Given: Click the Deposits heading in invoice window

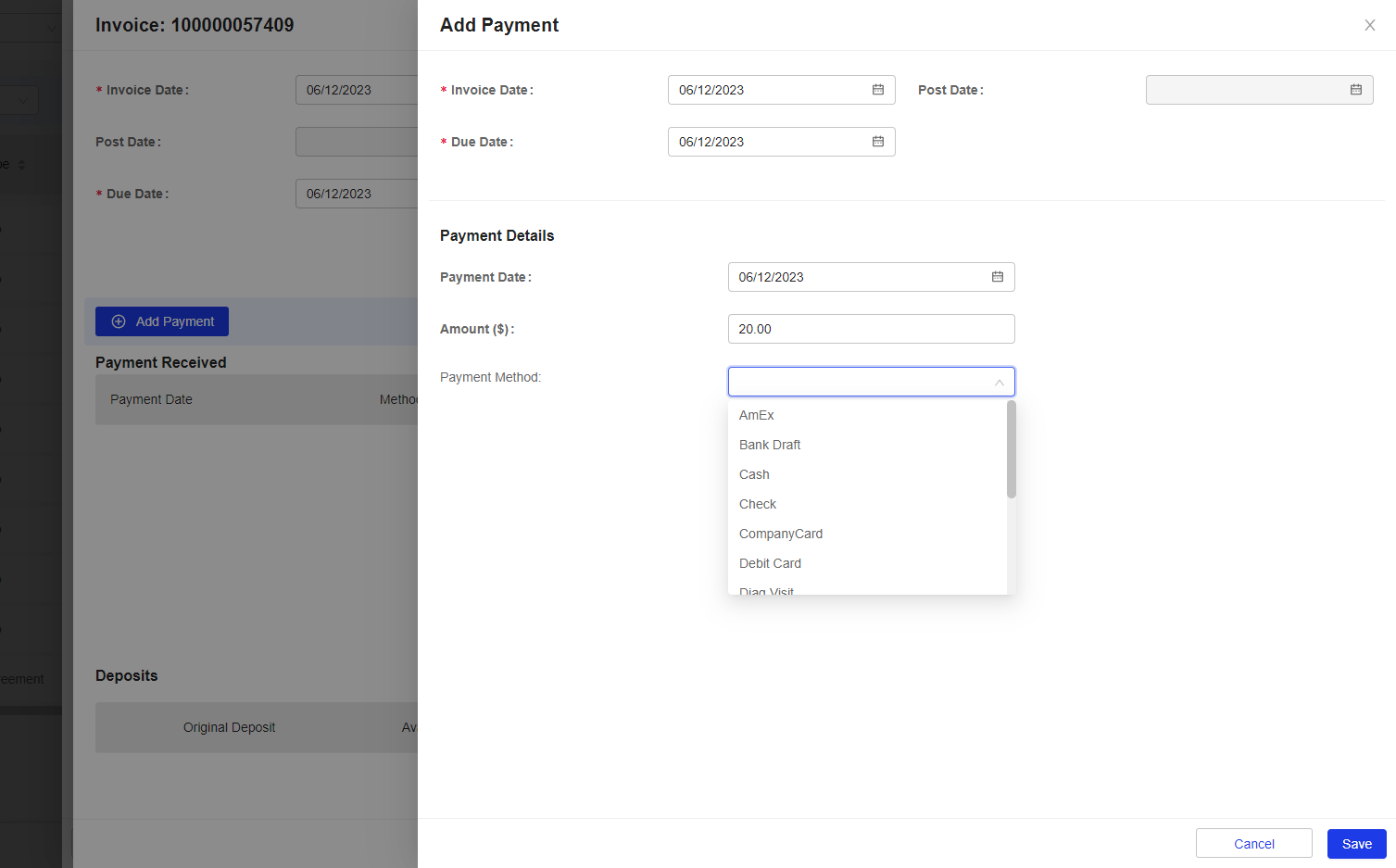Looking at the screenshot, I should (127, 675).
